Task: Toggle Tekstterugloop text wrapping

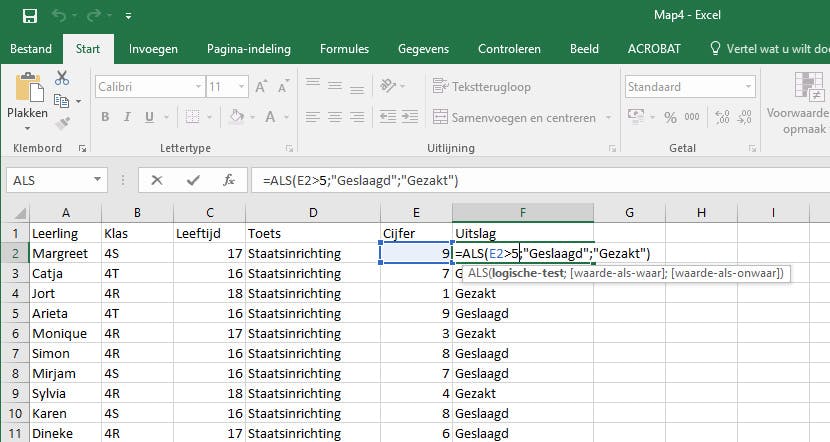Action: 481,87
